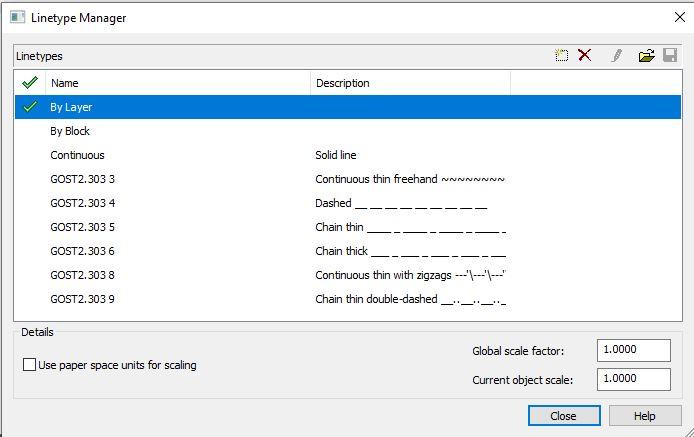694x437 pixels.
Task: Click the Linetype Manager title bar icon
Action: [x=17, y=17]
